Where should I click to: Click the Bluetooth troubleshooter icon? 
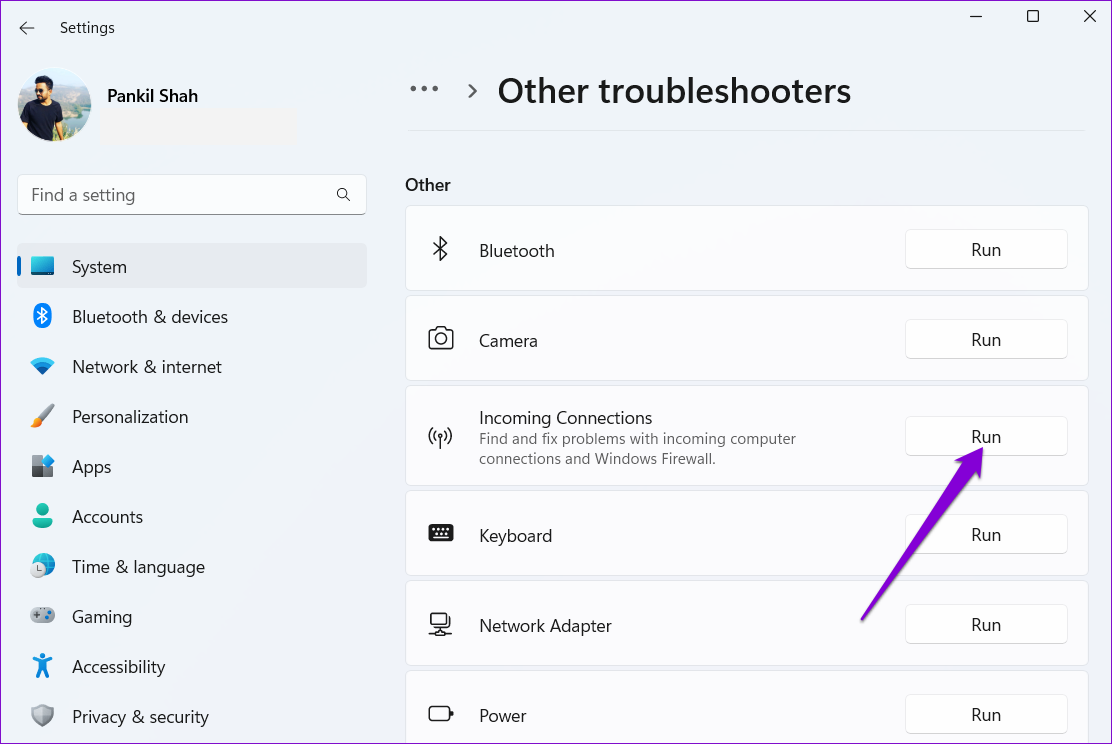point(440,249)
